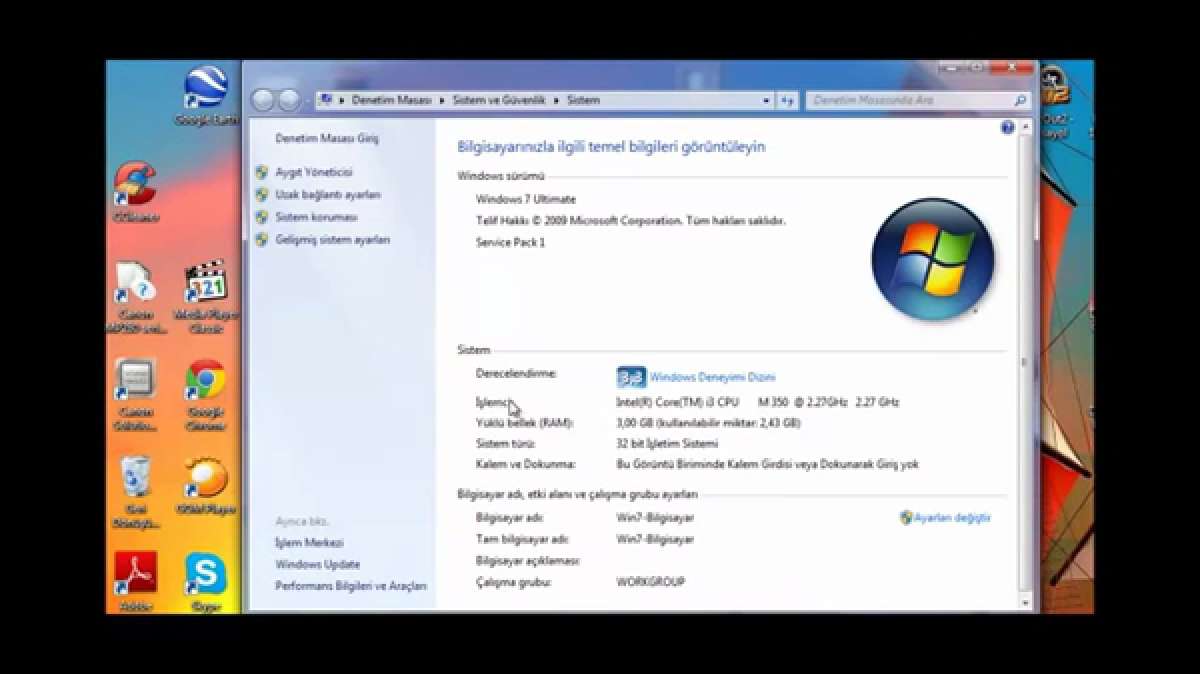Viewport: 1200px width, 674px height.
Task: Click the help question mark icon
Action: [1008, 128]
